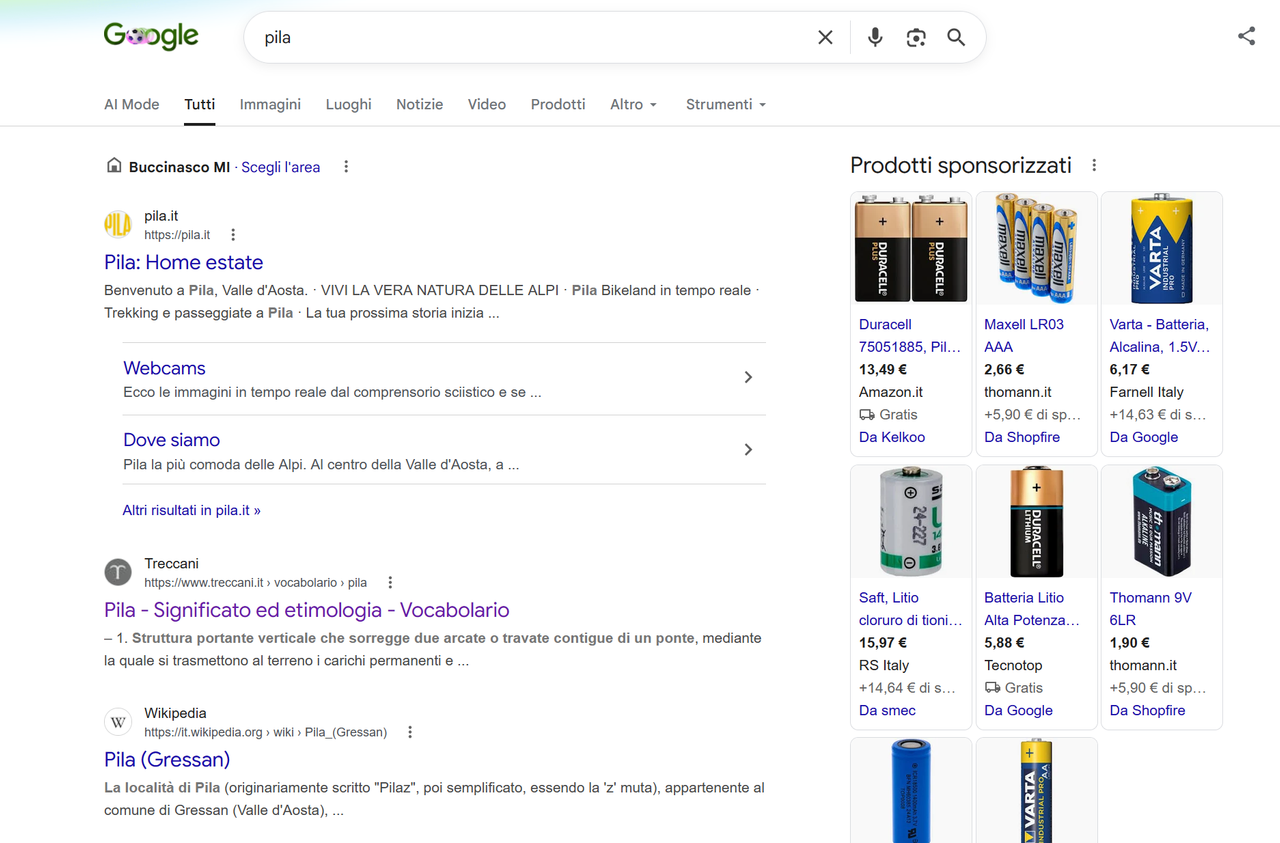Open three-dot menu beside pila.it result
Screen dimensions: 1280x843
point(233,235)
